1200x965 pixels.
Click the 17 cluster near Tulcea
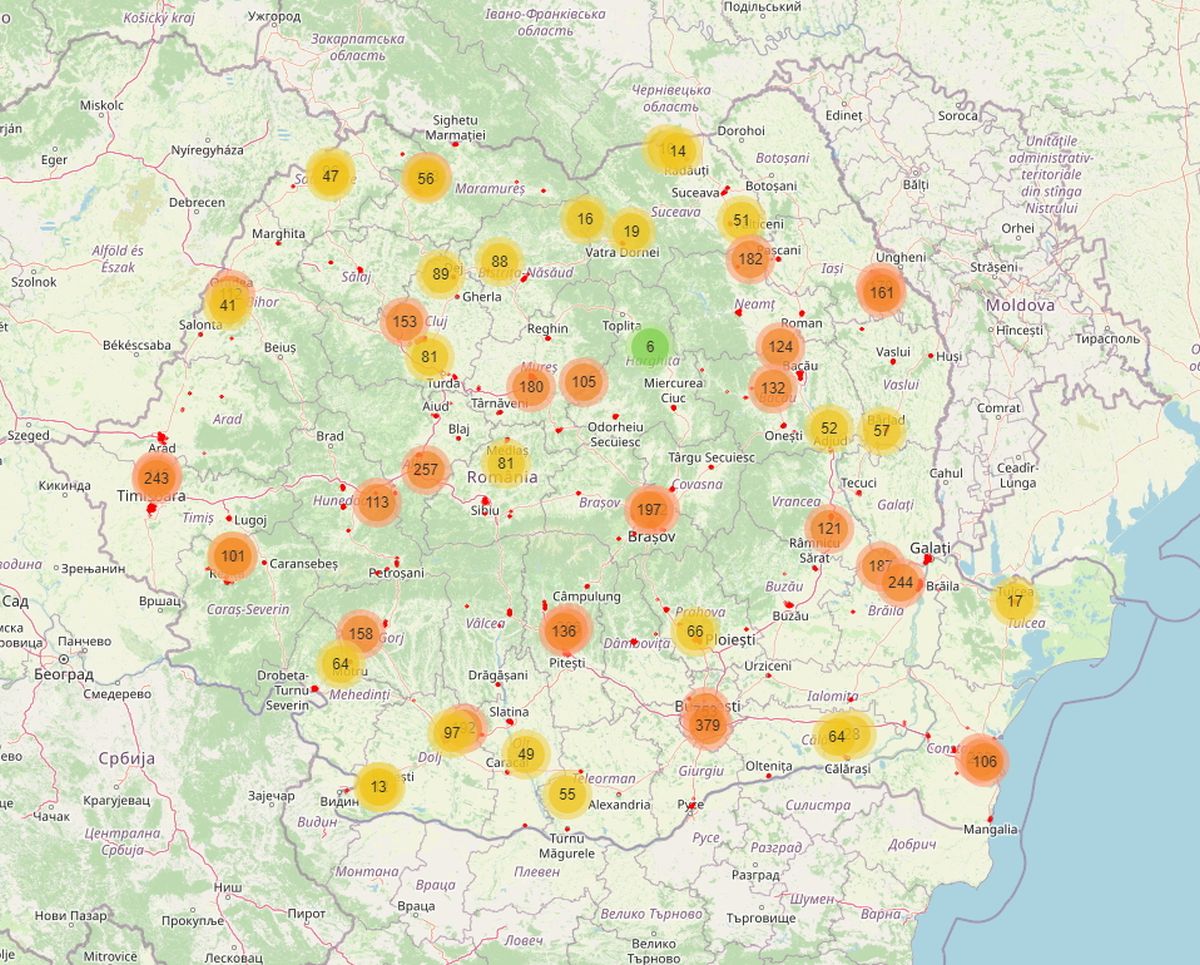coord(1015,601)
